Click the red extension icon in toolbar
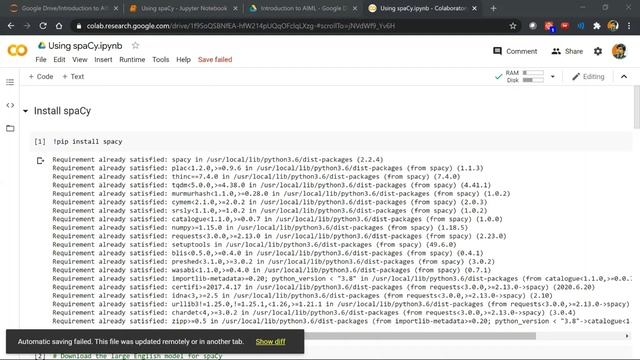The height and width of the screenshot is (360, 640). [565, 26]
